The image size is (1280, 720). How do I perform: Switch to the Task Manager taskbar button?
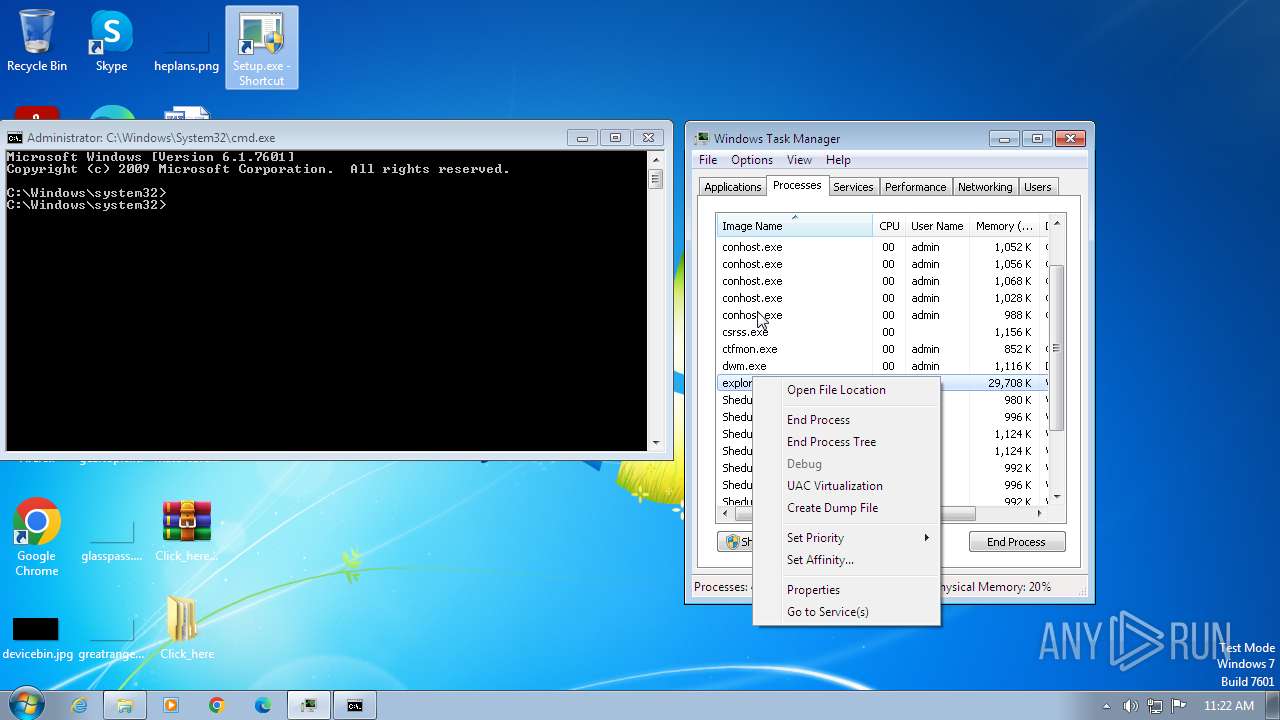click(x=309, y=705)
